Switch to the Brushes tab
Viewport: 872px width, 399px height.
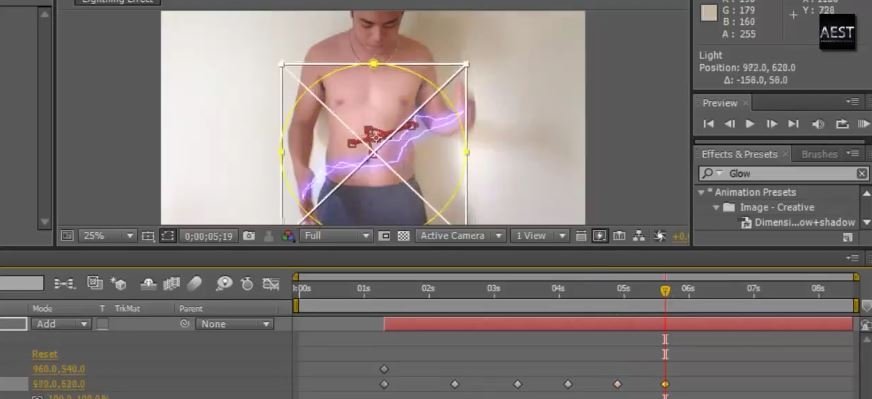point(819,154)
